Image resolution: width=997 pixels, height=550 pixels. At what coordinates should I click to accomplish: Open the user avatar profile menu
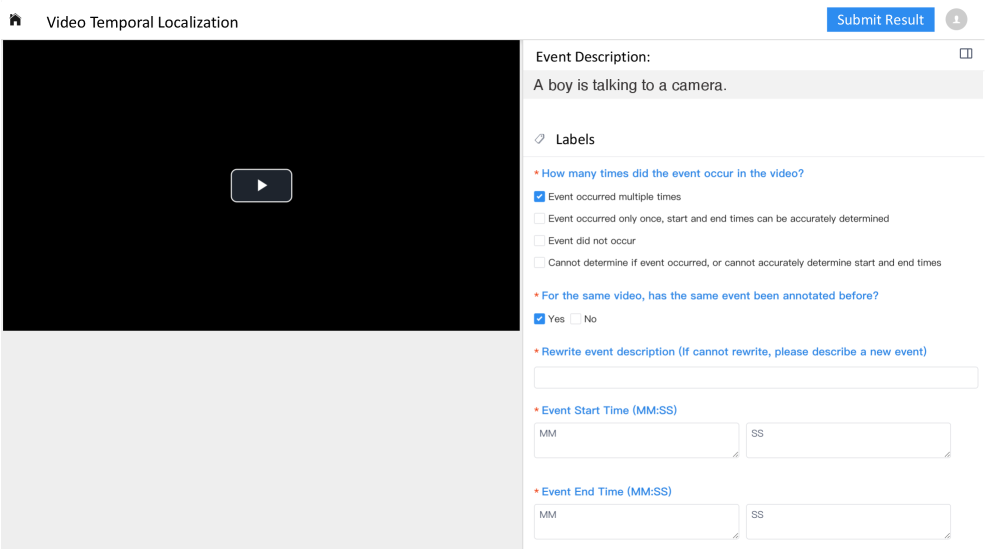coord(956,20)
